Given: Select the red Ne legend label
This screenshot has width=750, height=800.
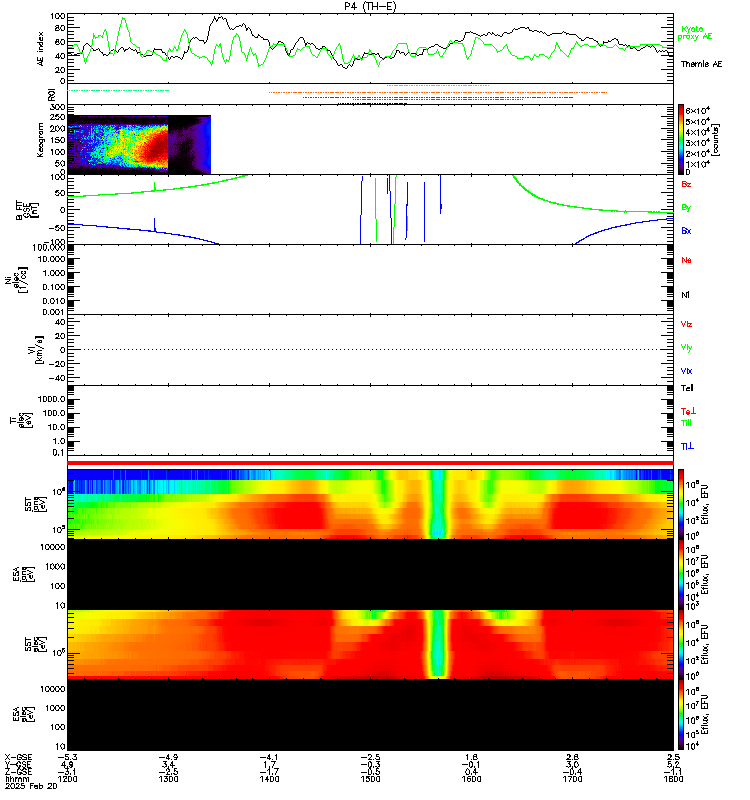Looking at the screenshot, I should [x=686, y=260].
